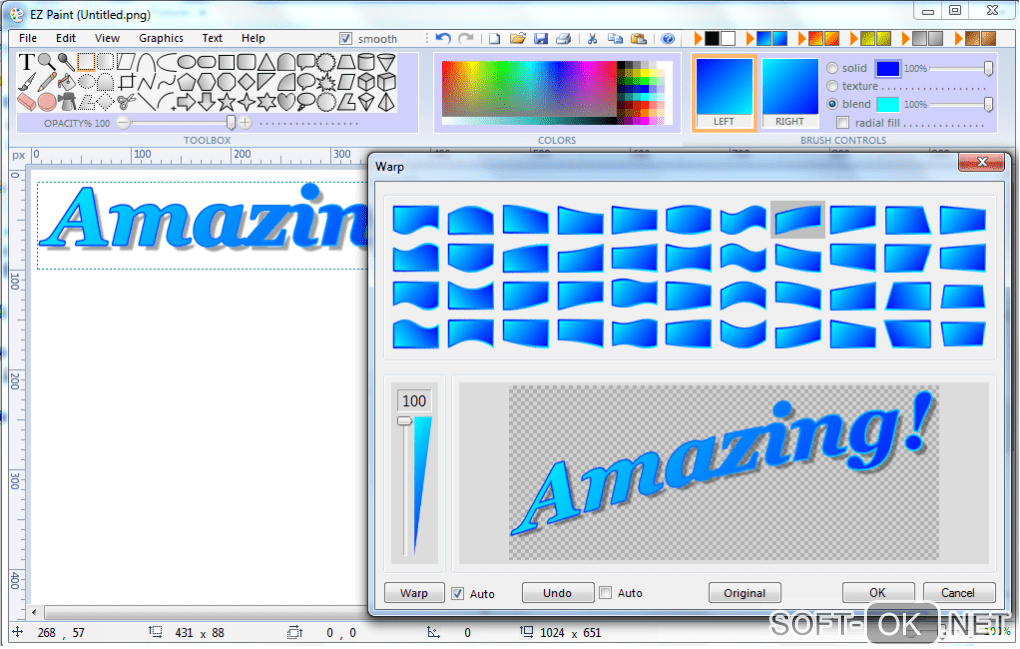Pick the gray-highlighted warp shape thumbnail

798,220
